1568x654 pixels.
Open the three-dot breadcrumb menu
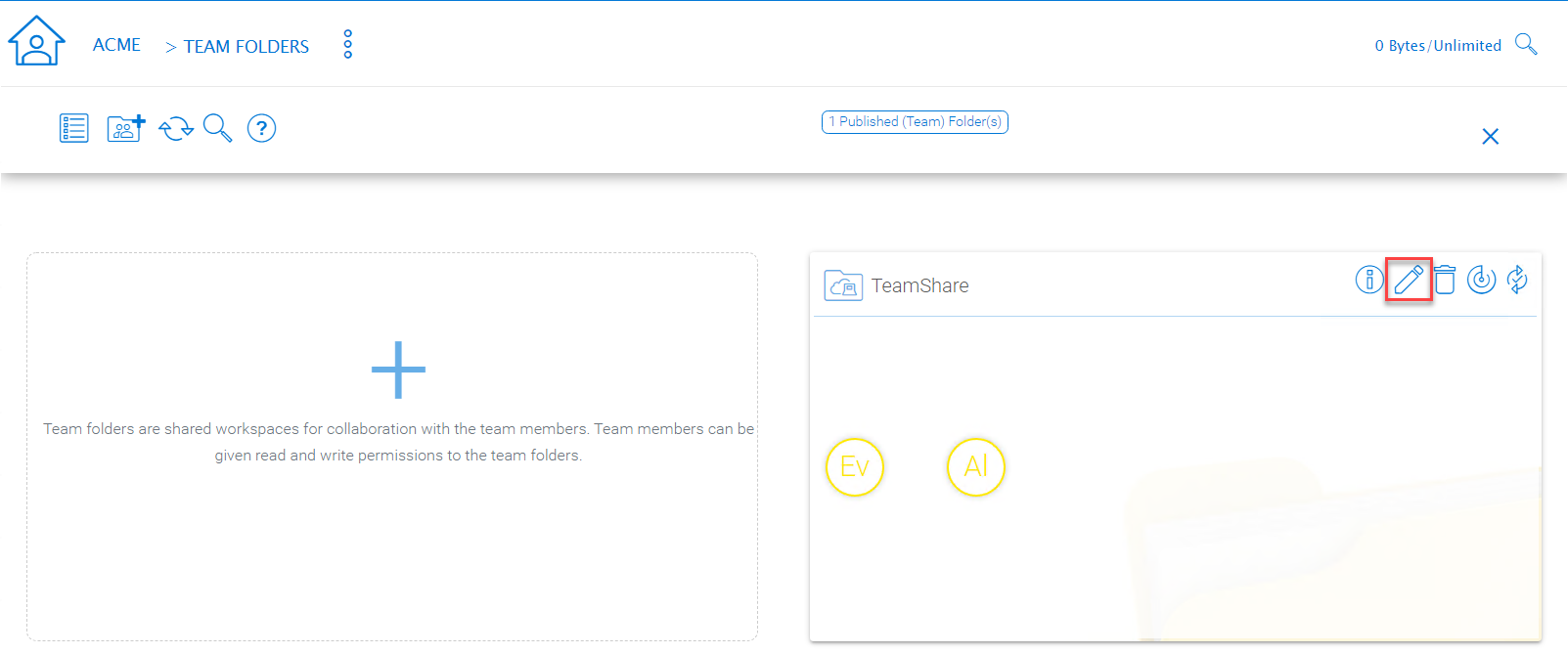348,44
